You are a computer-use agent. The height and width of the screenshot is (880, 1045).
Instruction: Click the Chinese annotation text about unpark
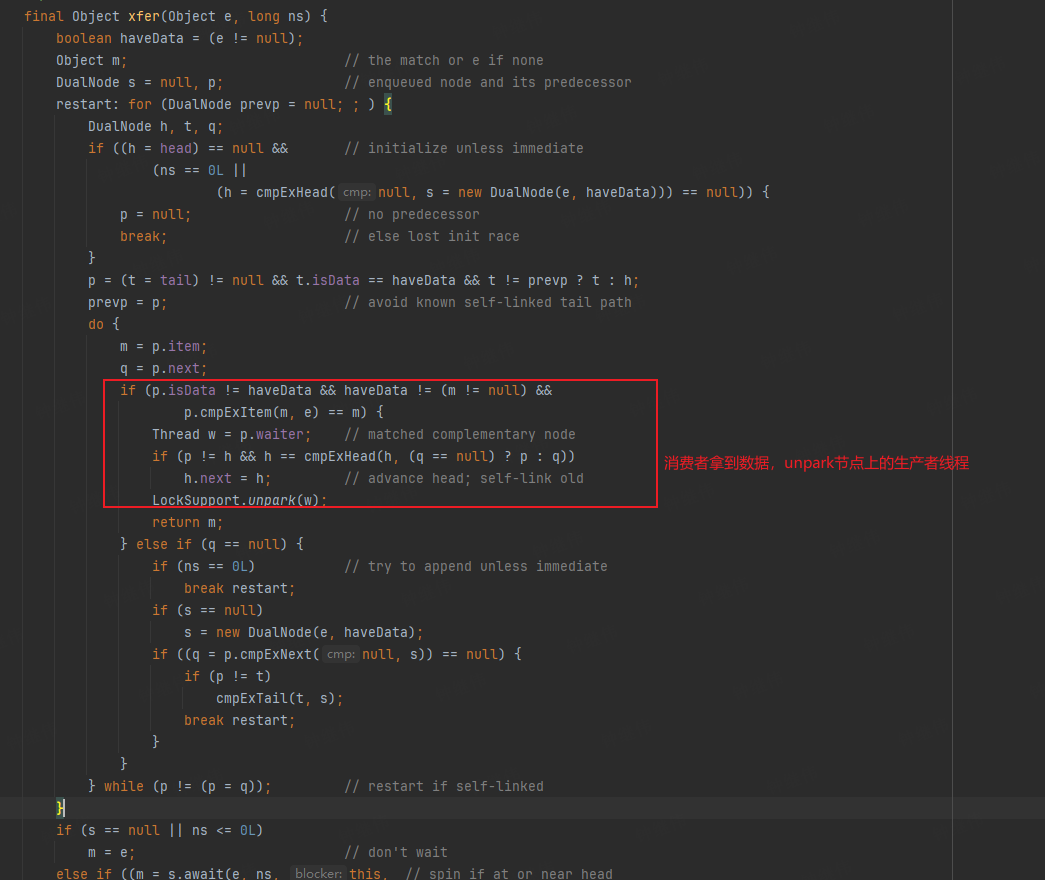tap(815, 463)
